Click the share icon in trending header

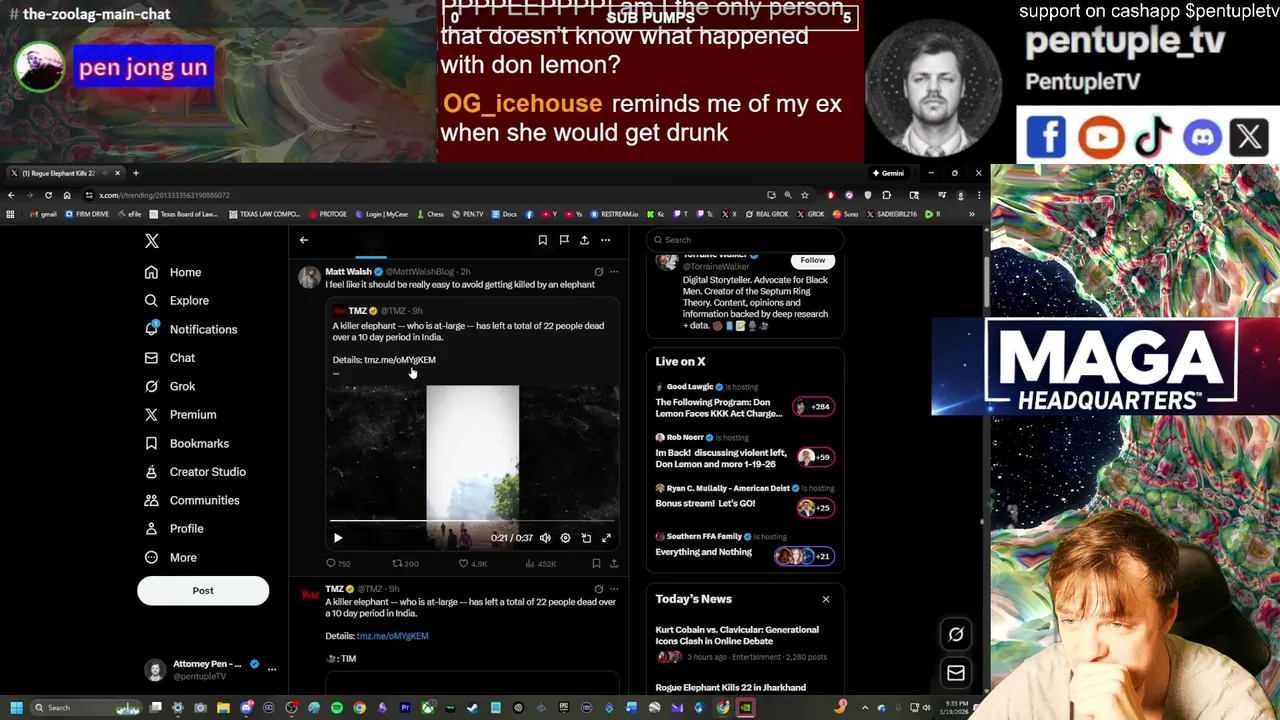point(584,240)
